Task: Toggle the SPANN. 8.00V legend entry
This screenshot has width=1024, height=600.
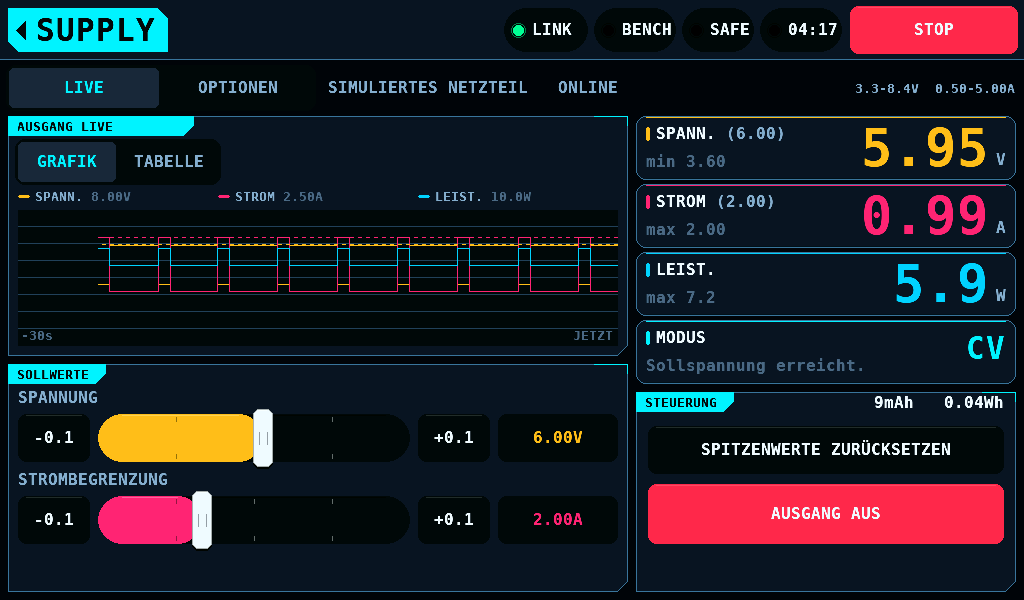Action: 74,197
